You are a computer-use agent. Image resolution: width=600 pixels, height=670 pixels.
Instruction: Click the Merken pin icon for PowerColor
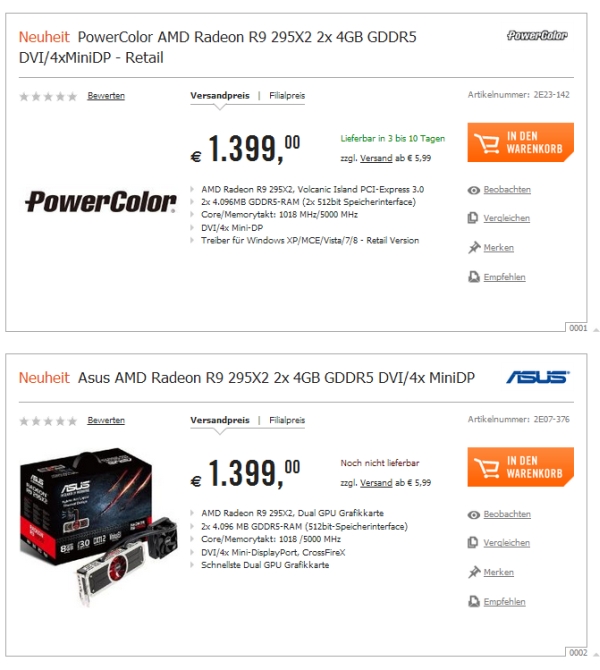pyautogui.click(x=474, y=248)
